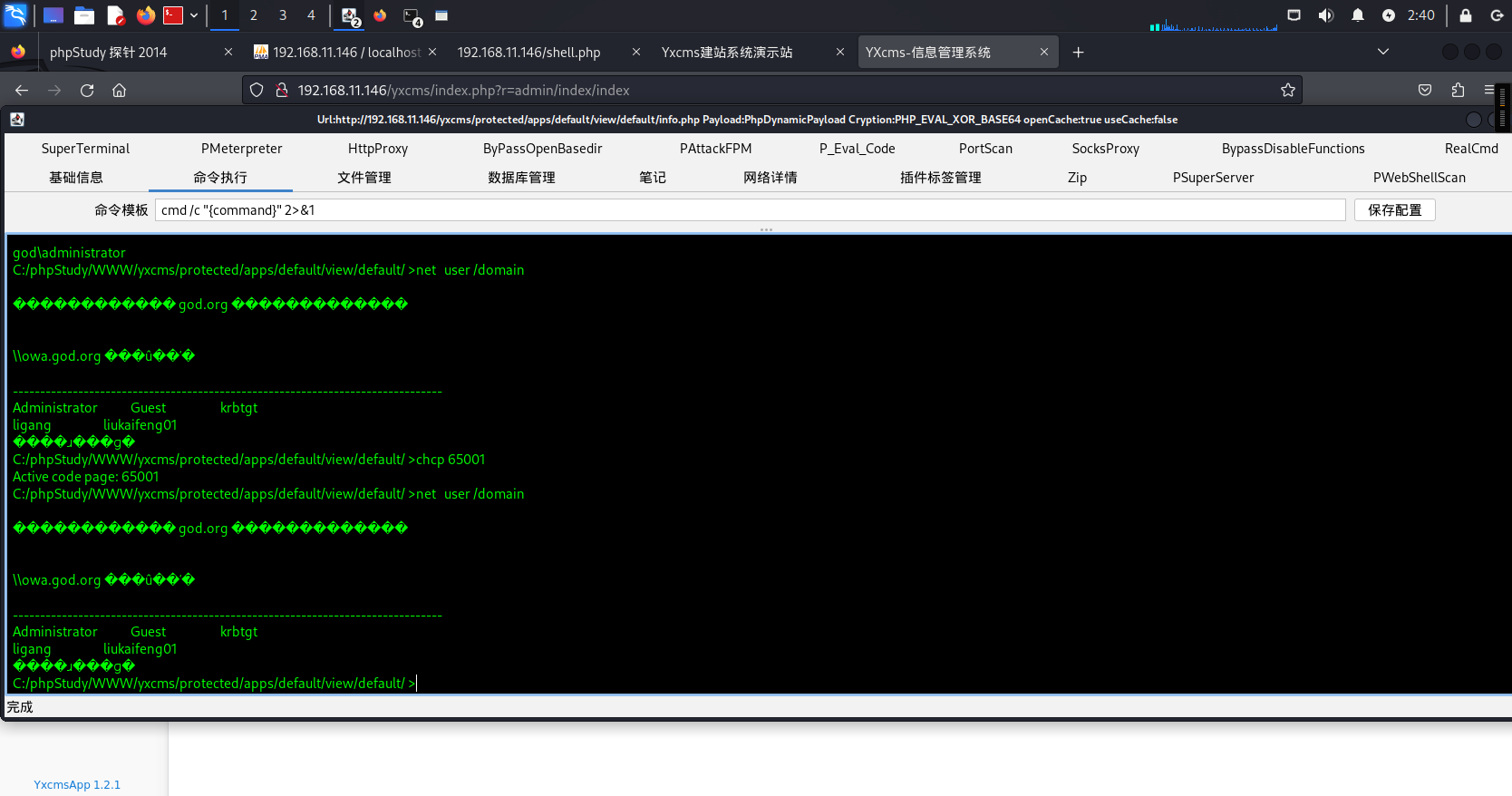Open the RealCmd tab
This screenshot has width=1512, height=796.
pyautogui.click(x=1471, y=149)
